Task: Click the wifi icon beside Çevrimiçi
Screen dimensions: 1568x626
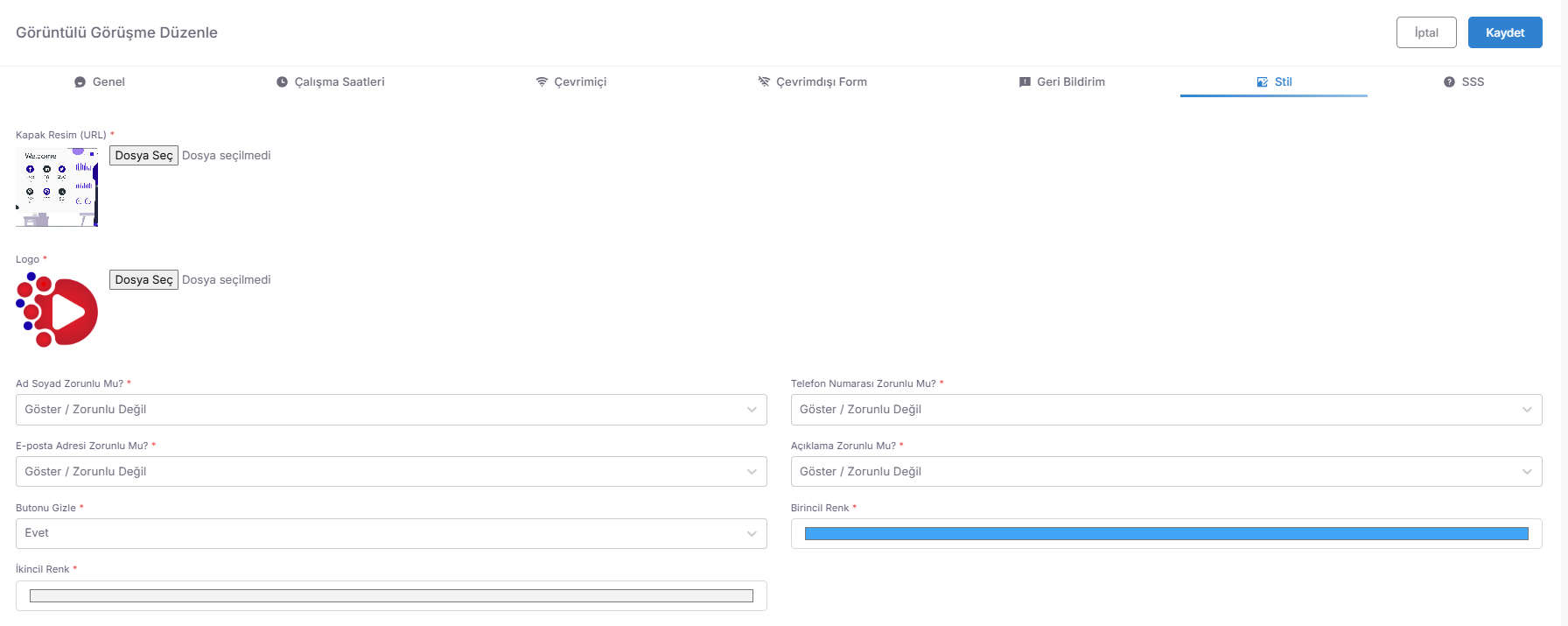Action: [542, 82]
